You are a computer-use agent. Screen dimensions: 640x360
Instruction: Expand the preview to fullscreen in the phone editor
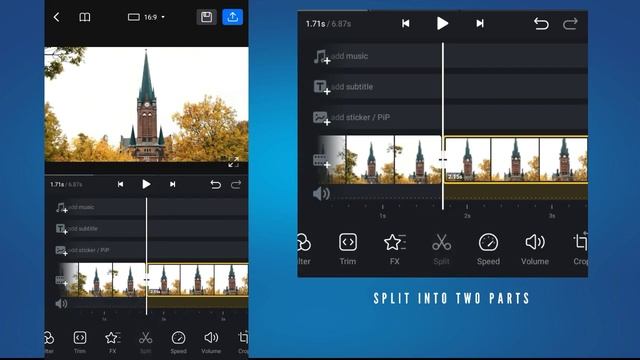[x=233, y=162]
